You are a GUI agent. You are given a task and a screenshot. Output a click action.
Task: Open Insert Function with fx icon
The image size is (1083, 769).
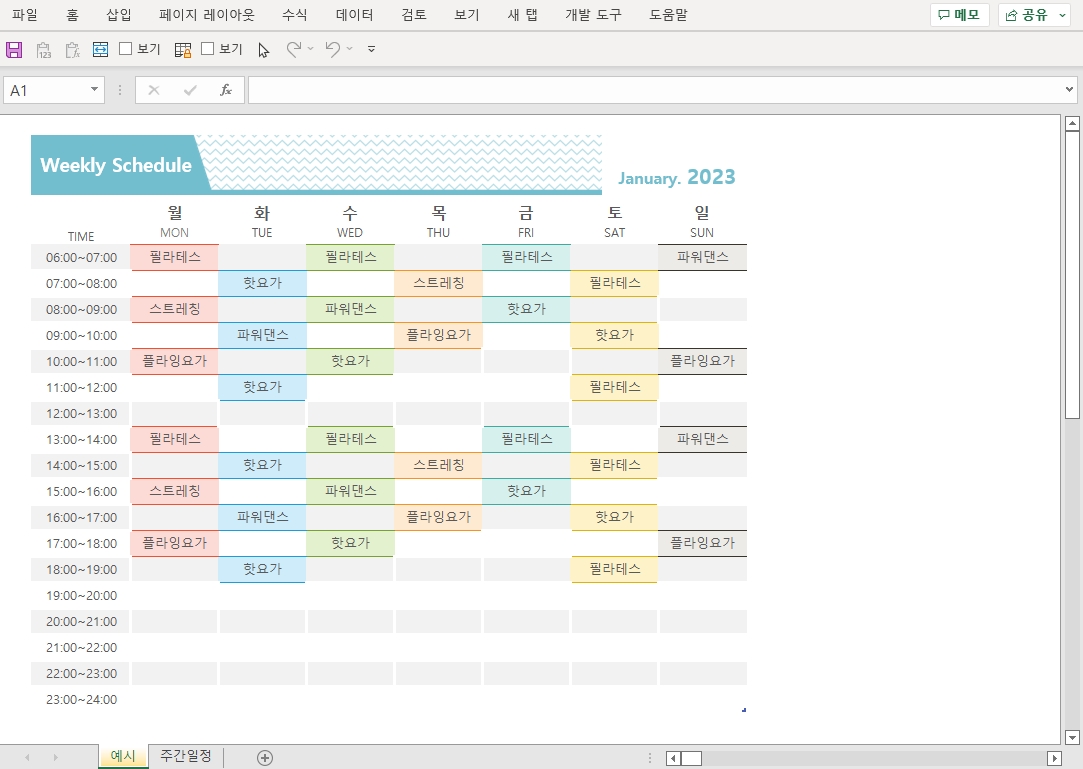click(226, 90)
